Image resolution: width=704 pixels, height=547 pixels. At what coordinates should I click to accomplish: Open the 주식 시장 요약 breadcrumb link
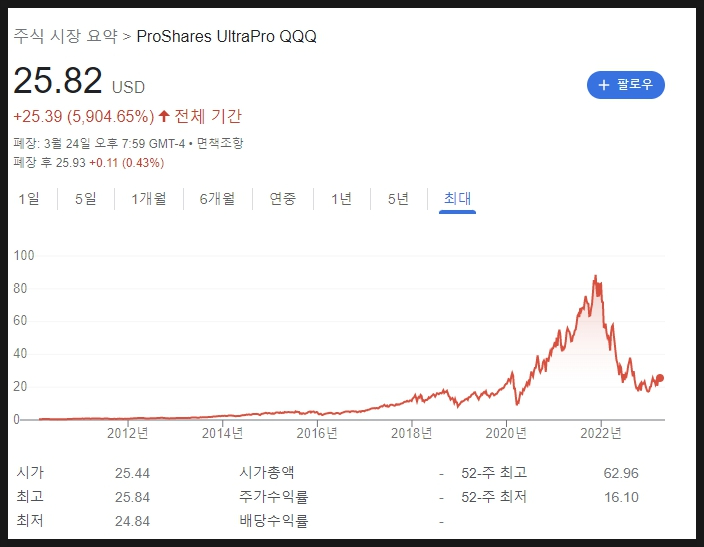[x=65, y=36]
